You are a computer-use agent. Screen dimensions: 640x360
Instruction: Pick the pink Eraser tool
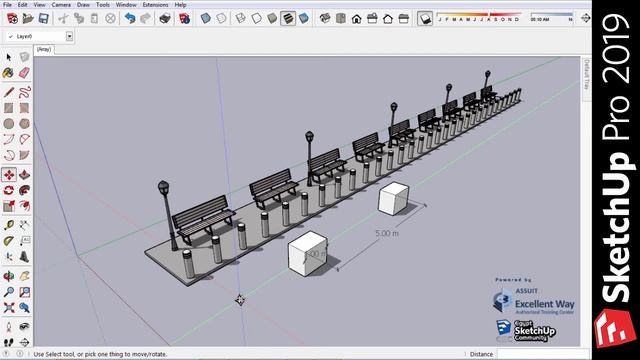tap(24, 73)
